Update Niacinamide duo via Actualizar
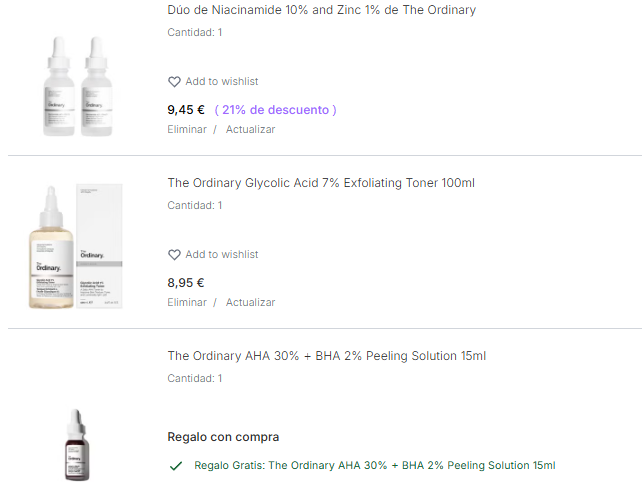This screenshot has width=642, height=482. pos(251,129)
